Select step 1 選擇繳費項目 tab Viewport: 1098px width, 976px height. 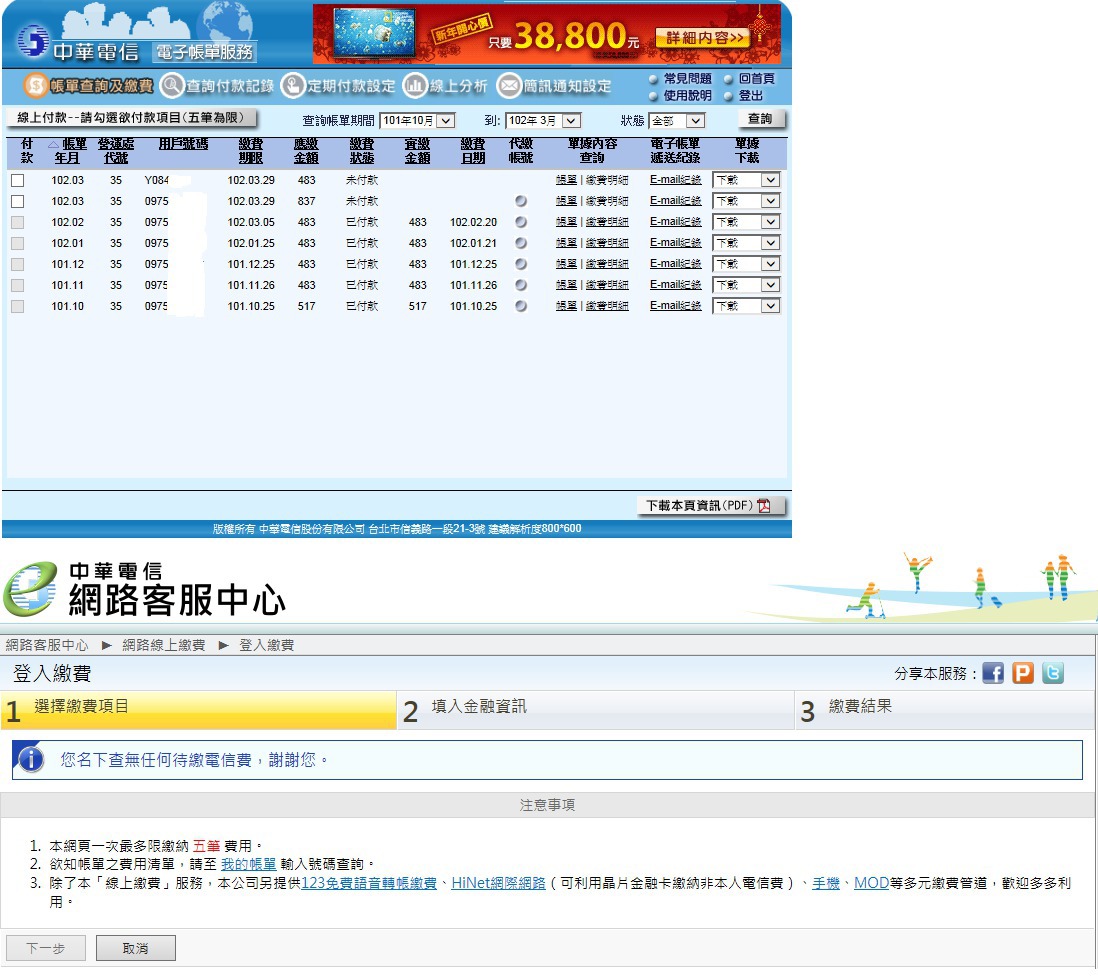[x=199, y=710]
